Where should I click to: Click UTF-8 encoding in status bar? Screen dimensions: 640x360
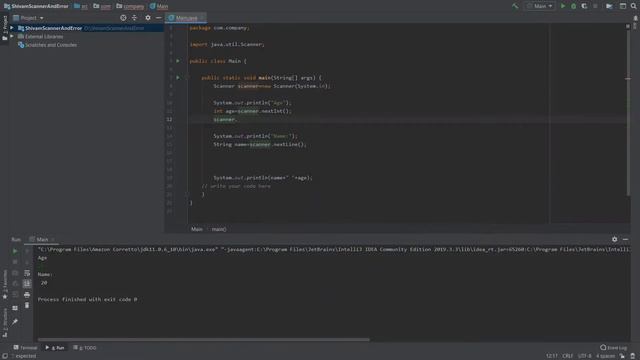584,356
